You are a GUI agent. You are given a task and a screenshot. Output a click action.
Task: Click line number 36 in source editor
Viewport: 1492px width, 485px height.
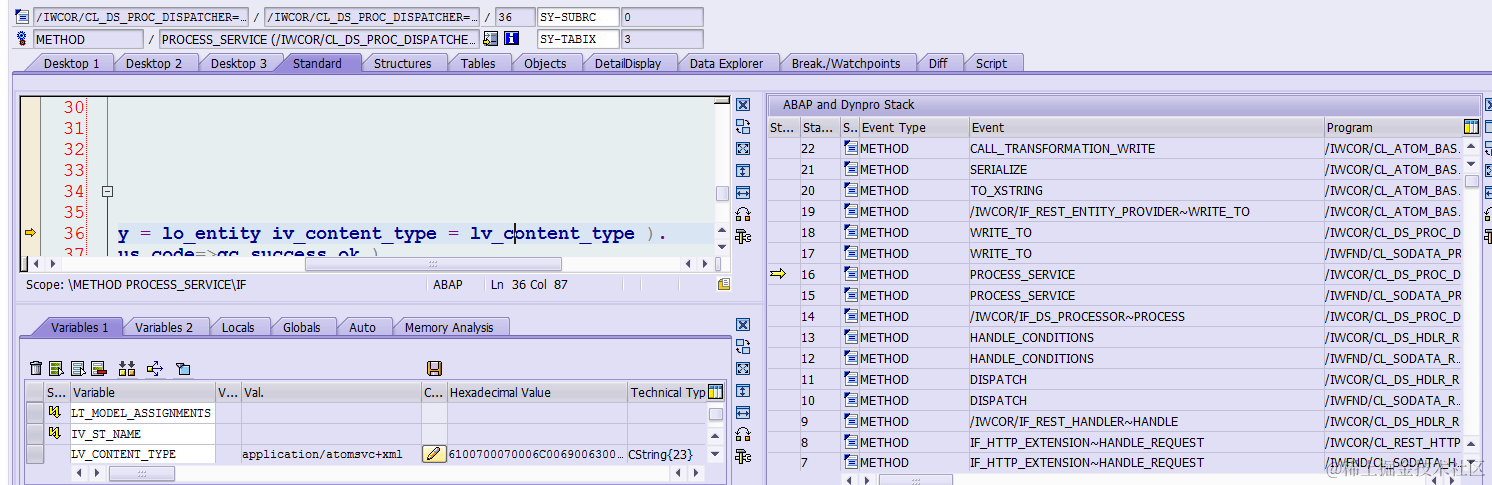[x=74, y=233]
